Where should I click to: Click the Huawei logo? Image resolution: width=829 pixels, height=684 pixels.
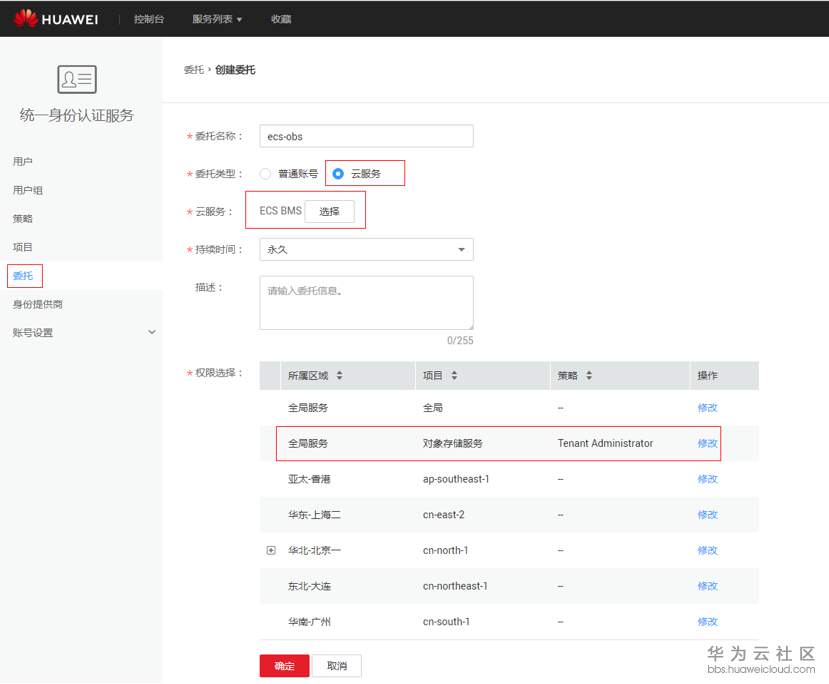[56, 19]
